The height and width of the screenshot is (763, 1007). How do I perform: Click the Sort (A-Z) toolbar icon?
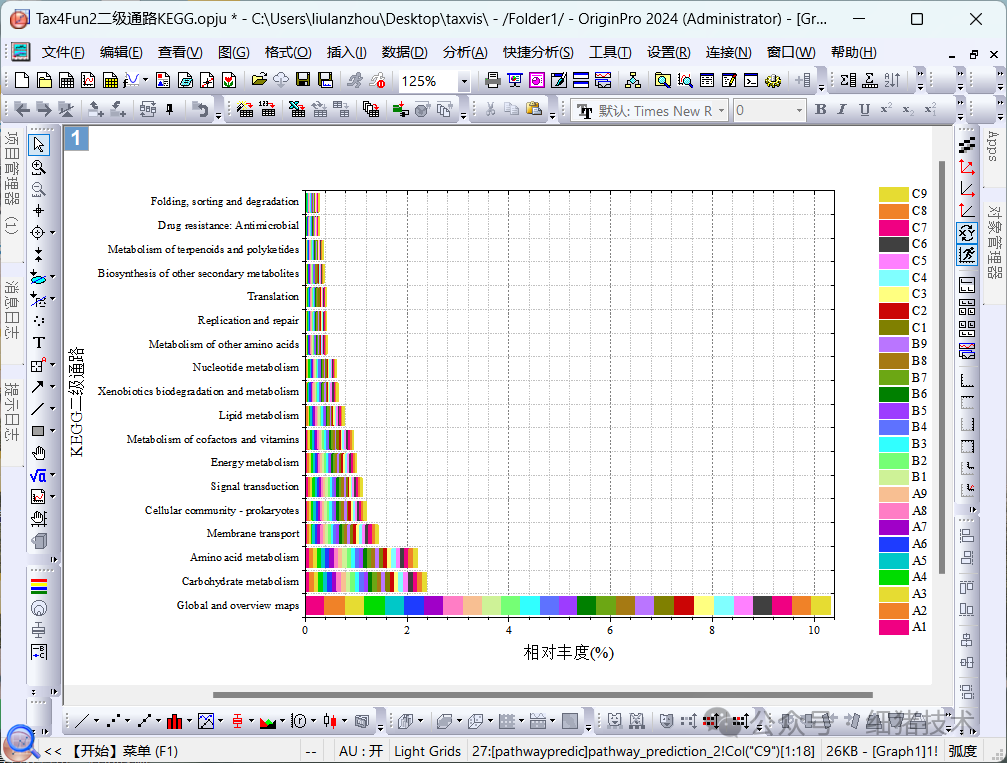(893, 81)
